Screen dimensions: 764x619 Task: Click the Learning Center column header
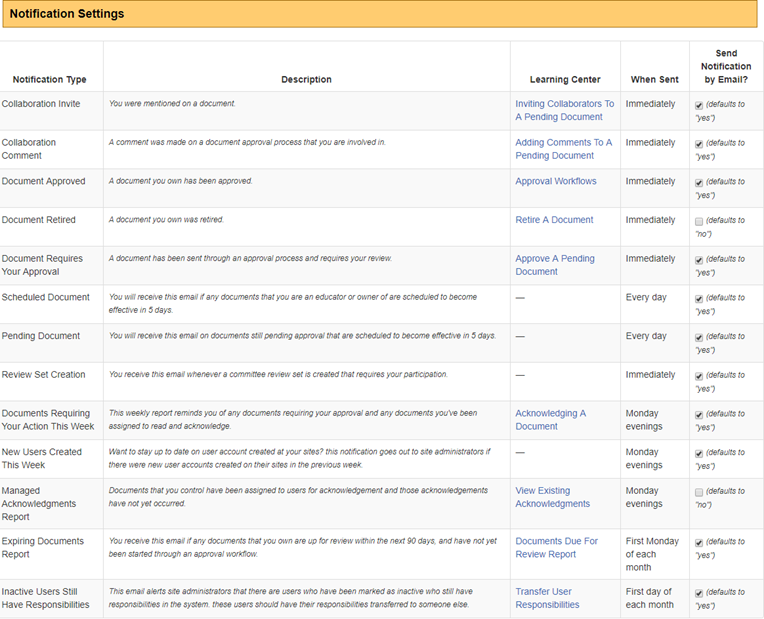pos(565,79)
